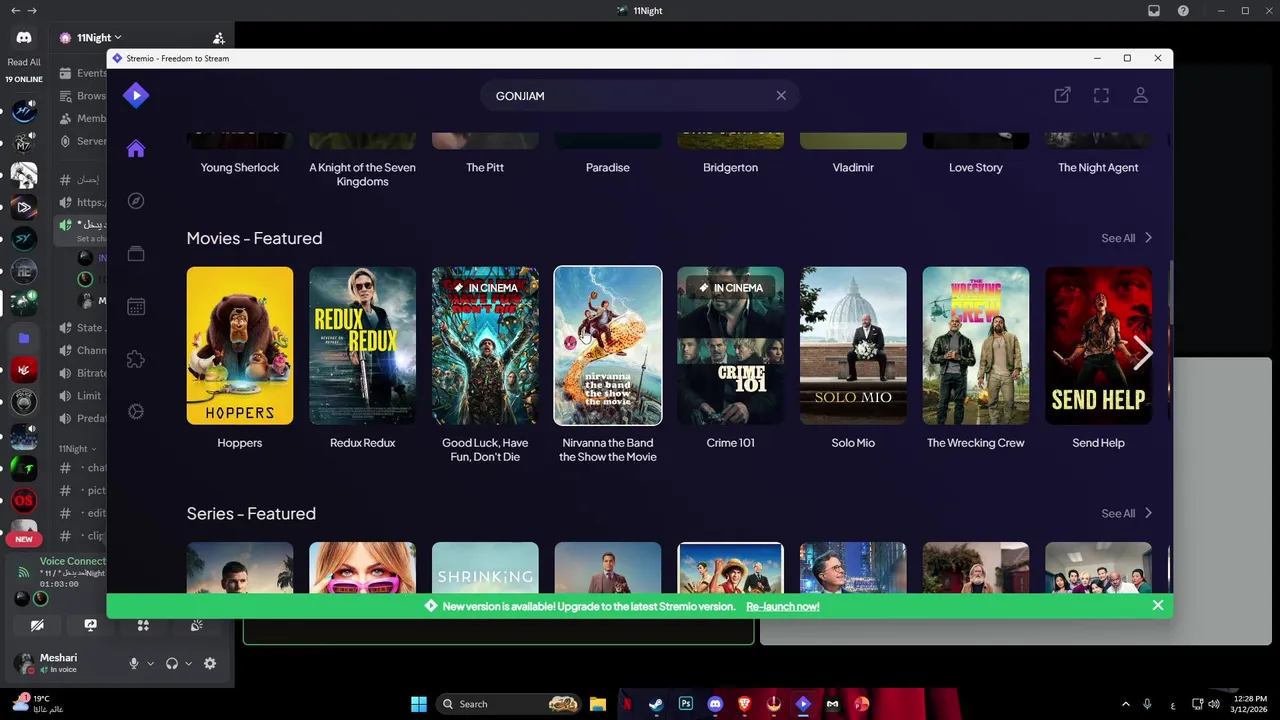Viewport: 1280px width, 720px height.
Task: Open the Addons puzzle-piece icon
Action: point(136,359)
